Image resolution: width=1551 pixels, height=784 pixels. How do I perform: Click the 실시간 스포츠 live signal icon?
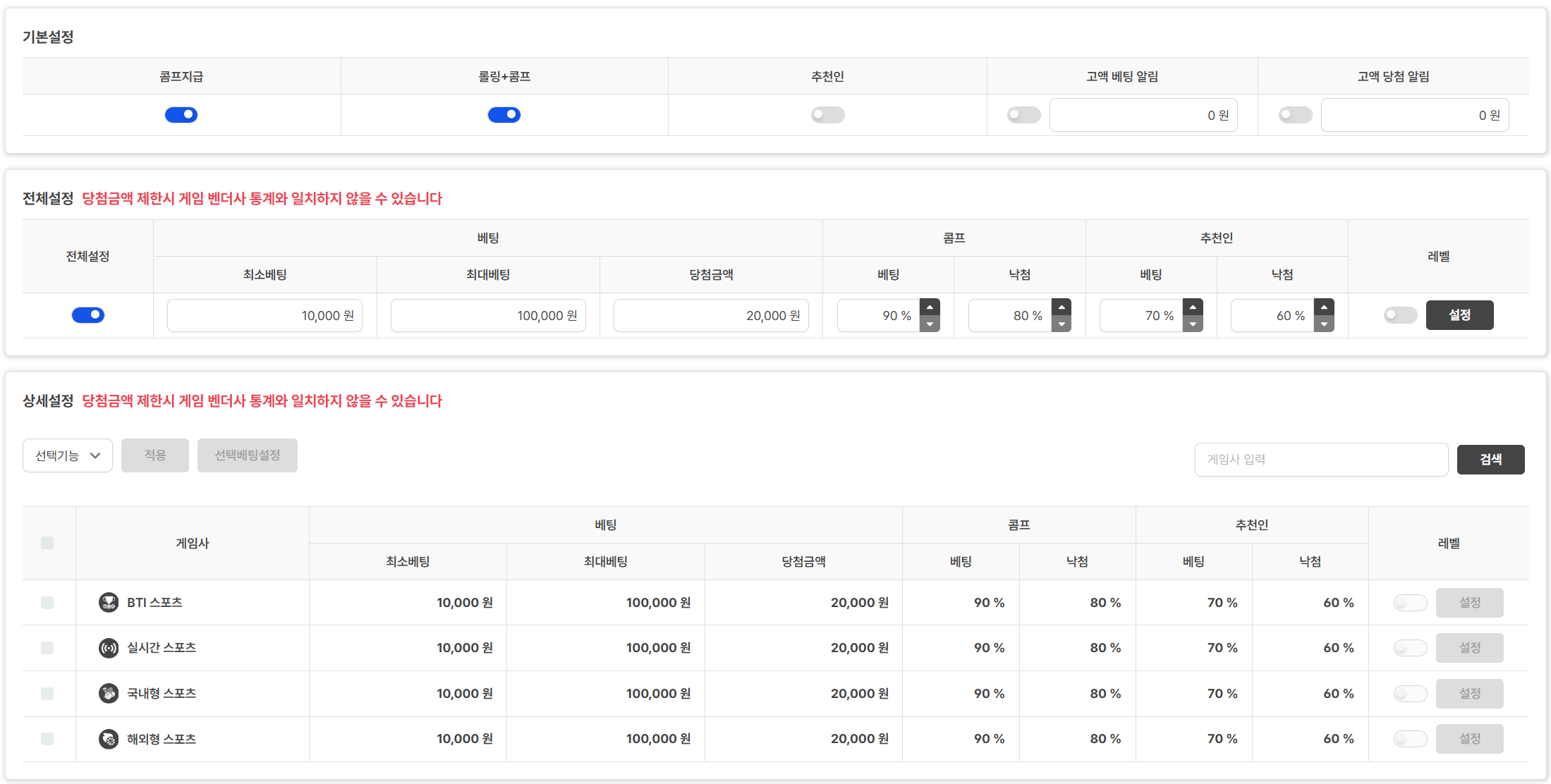[x=109, y=648]
